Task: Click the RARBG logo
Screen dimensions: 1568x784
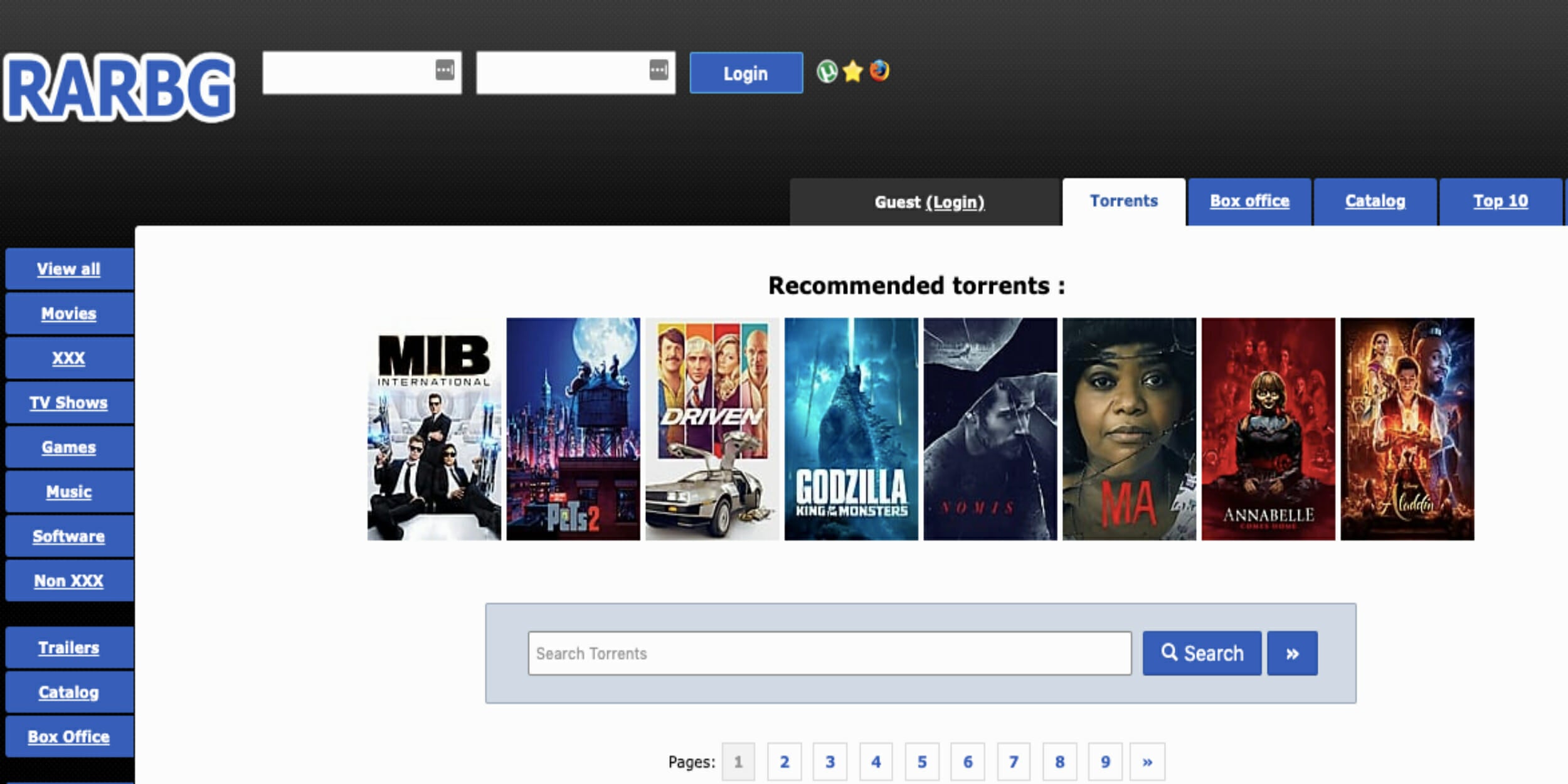Action: tap(119, 87)
